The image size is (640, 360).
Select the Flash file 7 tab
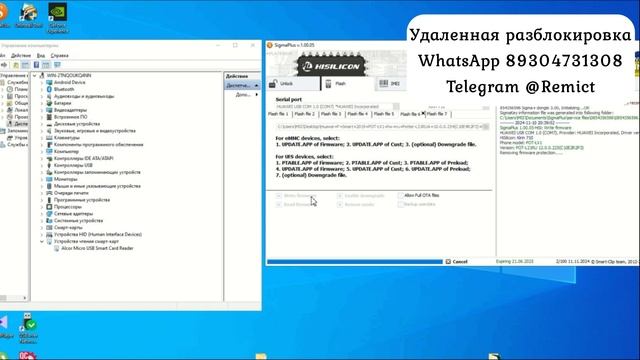(x=437, y=114)
